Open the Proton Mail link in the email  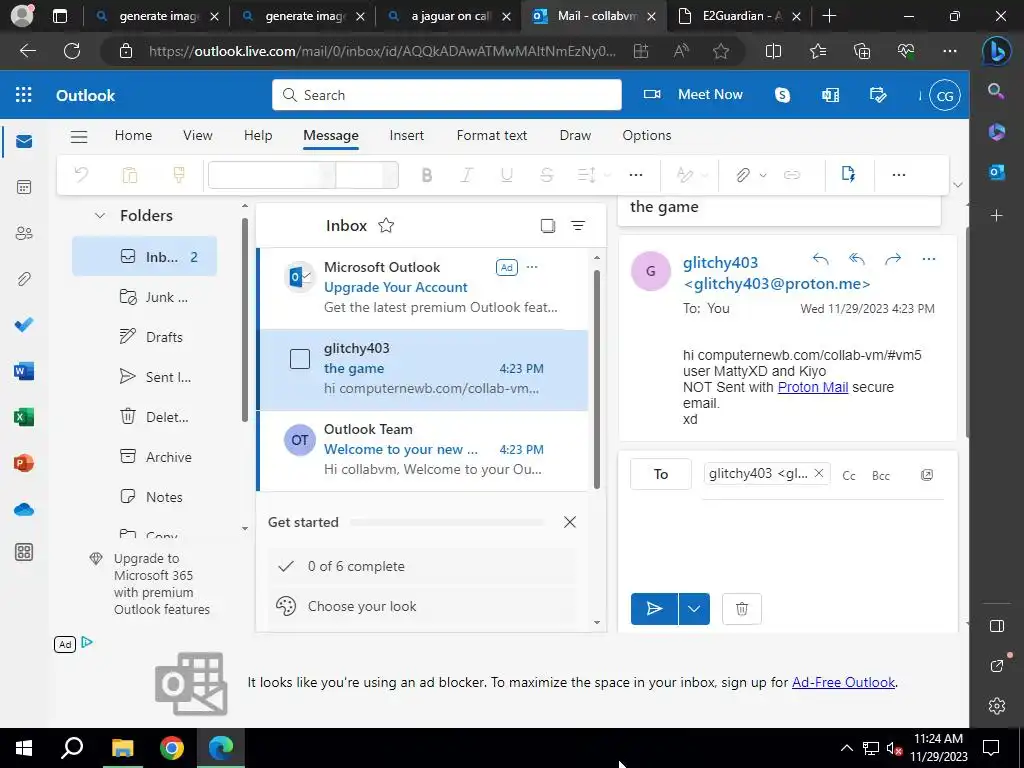813,387
